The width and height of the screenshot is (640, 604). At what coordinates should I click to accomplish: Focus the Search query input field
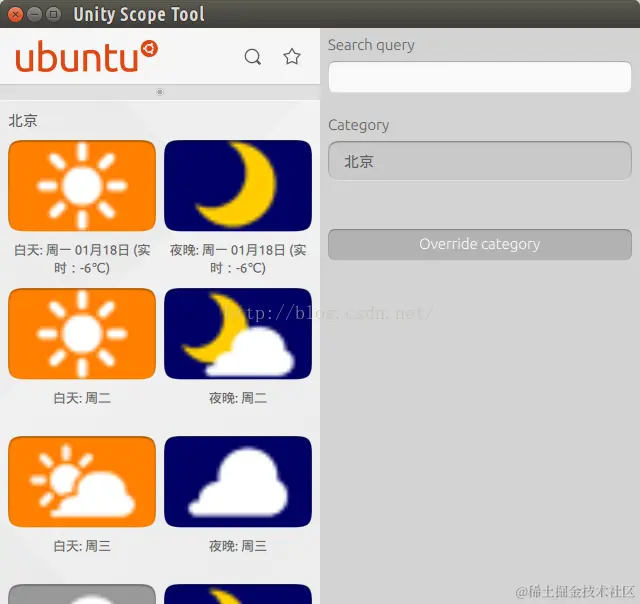[x=480, y=77]
